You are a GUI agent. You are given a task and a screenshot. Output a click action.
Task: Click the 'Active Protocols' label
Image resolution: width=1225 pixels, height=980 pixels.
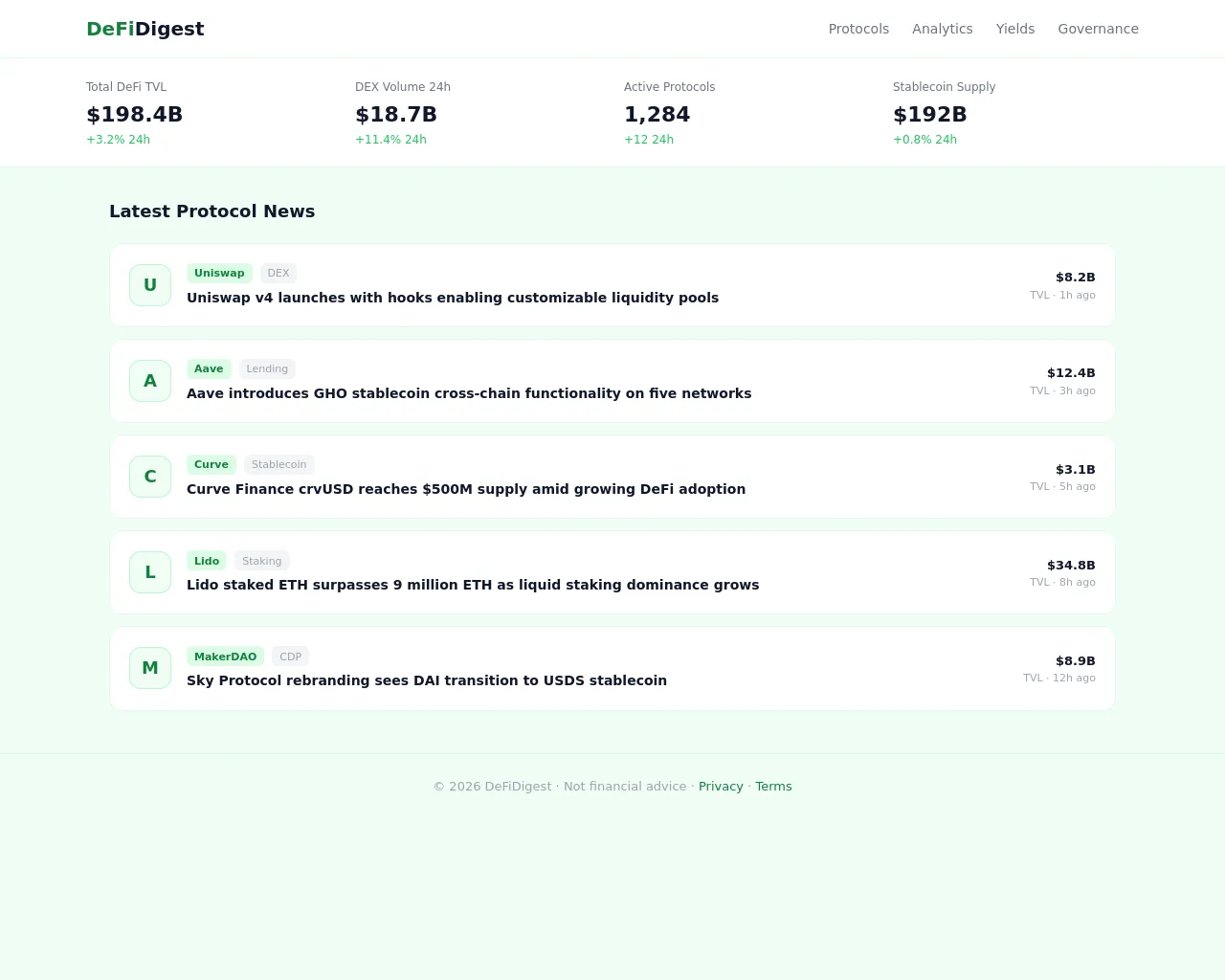(x=670, y=87)
